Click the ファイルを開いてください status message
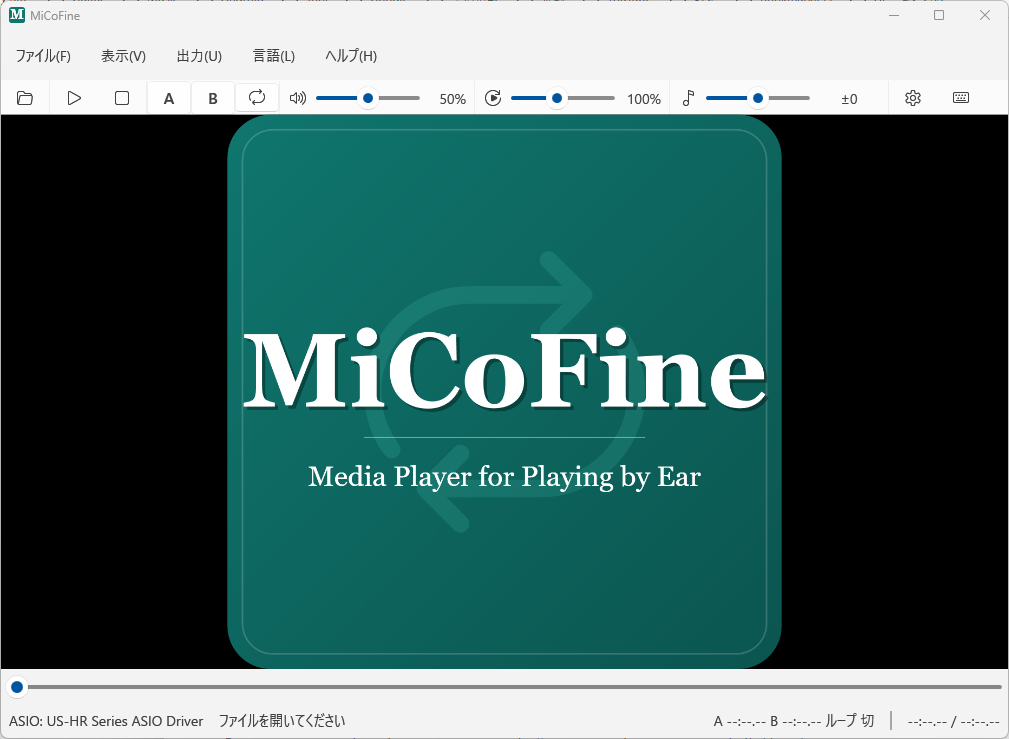The width and height of the screenshot is (1009, 739). pyautogui.click(x=282, y=721)
